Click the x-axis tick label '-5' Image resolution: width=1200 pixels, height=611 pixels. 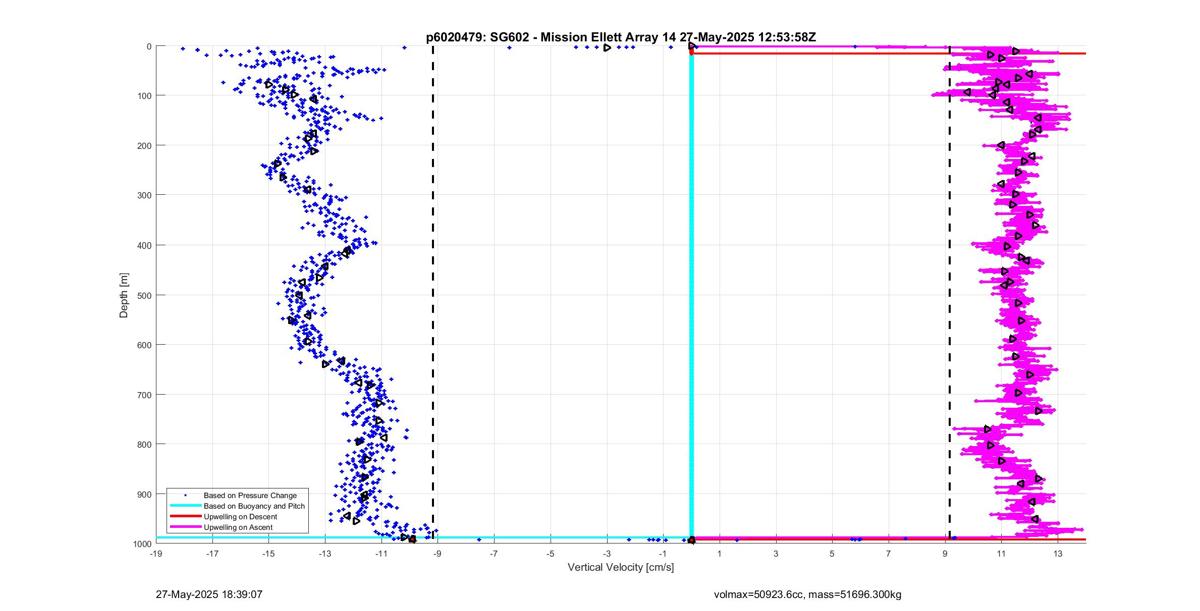[550, 553]
